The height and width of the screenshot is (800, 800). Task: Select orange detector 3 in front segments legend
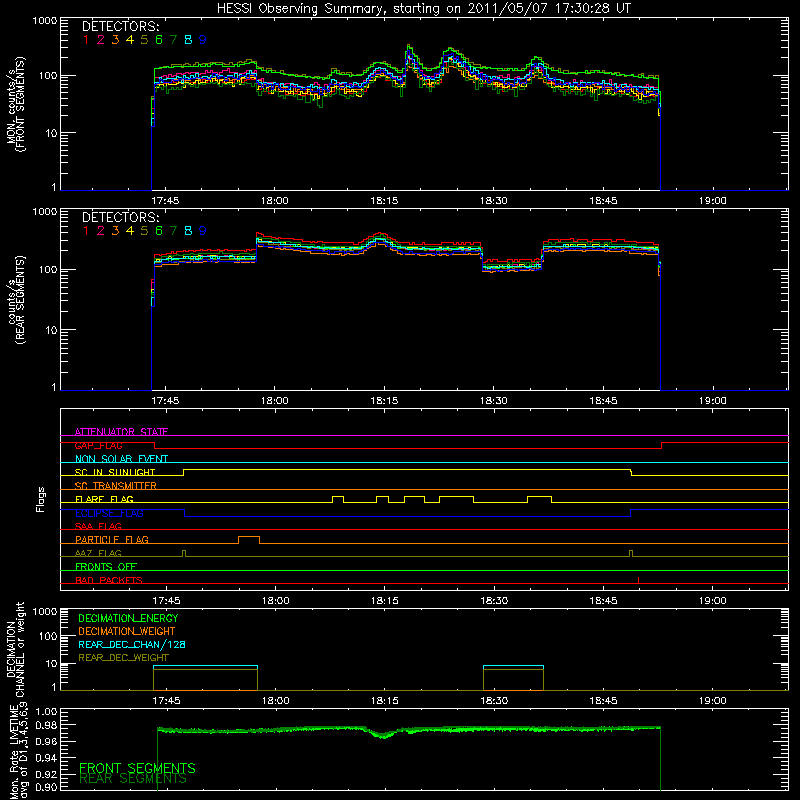click(115, 40)
